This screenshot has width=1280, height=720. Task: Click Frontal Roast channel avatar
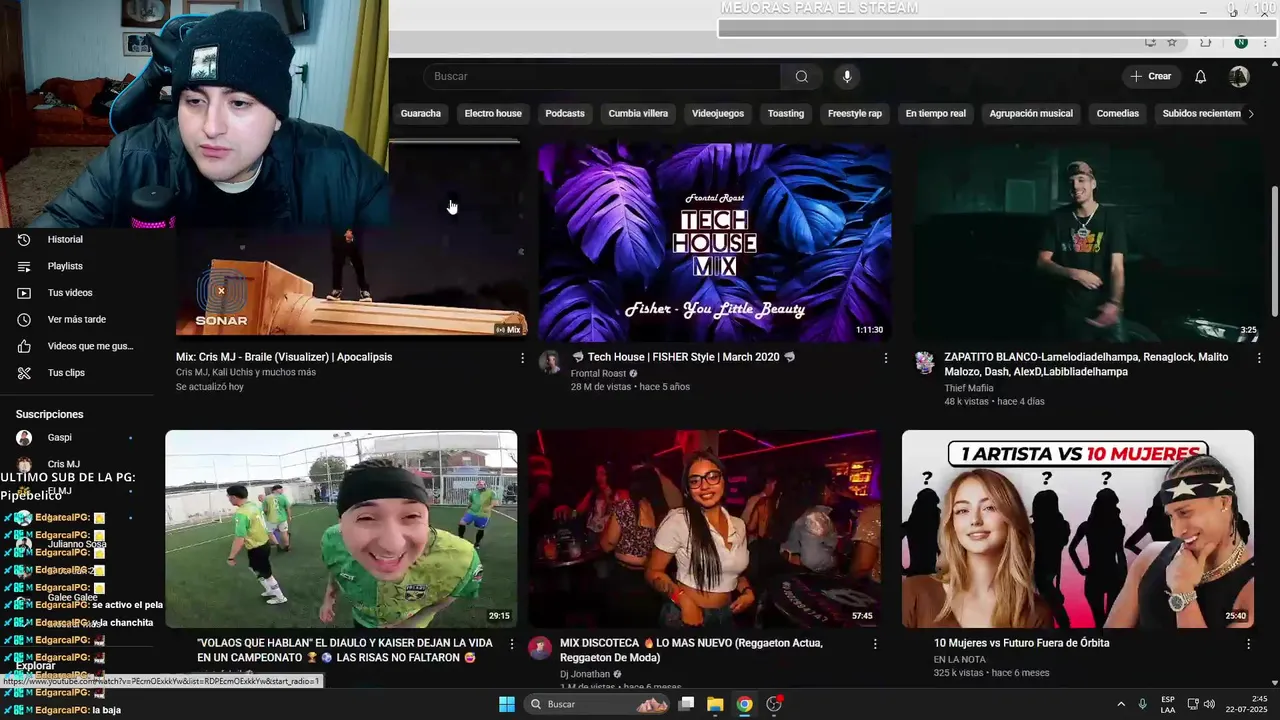tap(550, 362)
